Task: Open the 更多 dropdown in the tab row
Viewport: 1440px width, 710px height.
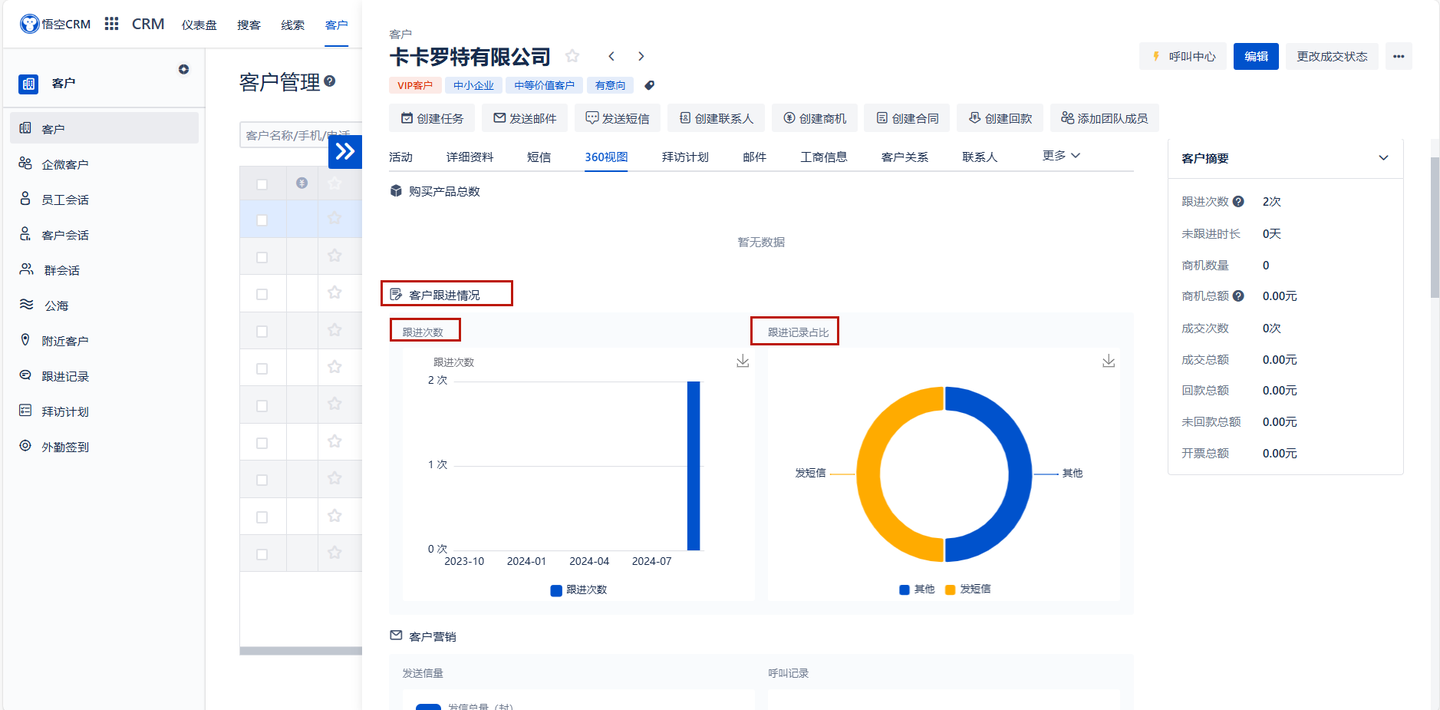Action: 1059,157
